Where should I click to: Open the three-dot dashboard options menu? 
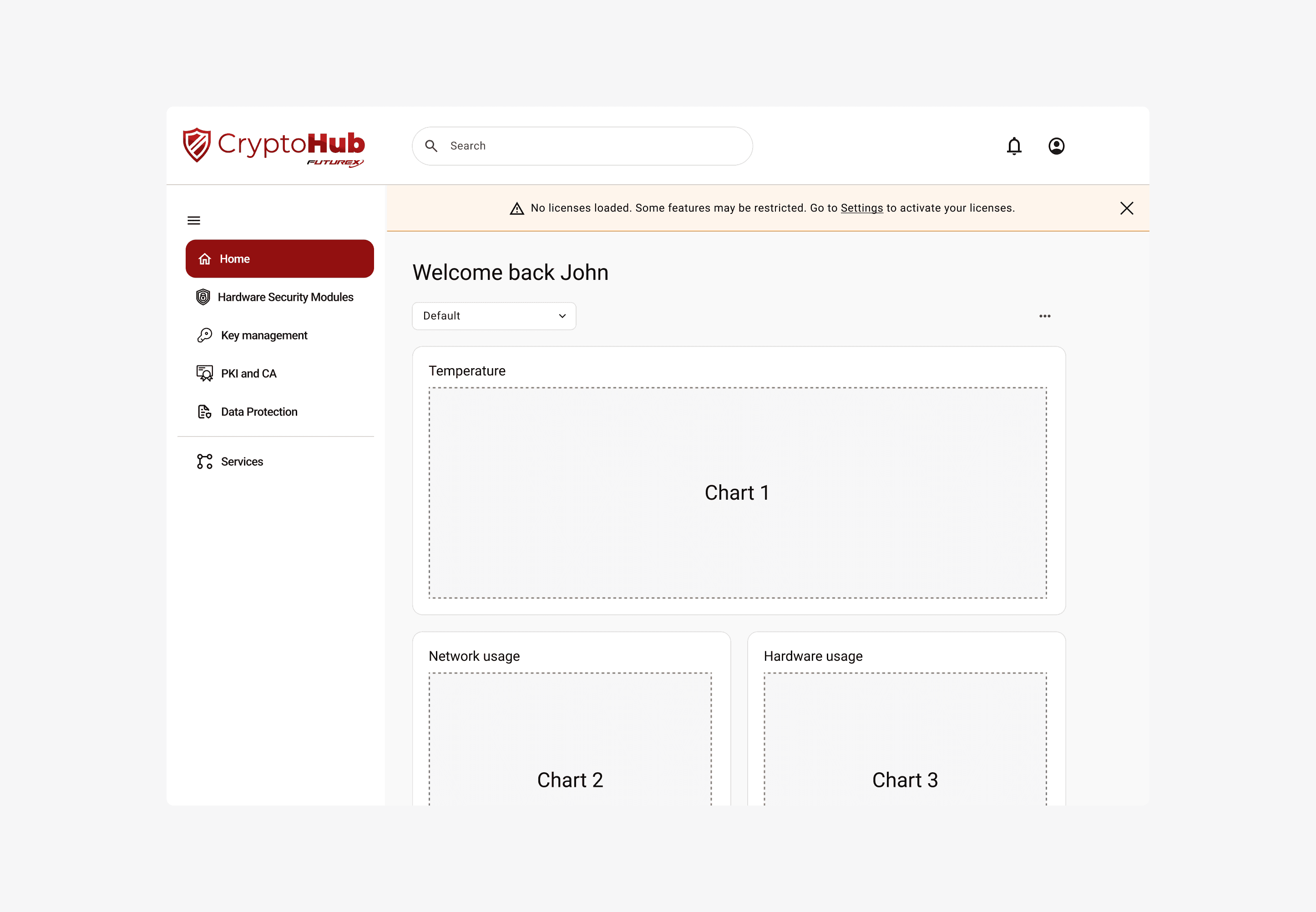(x=1045, y=316)
